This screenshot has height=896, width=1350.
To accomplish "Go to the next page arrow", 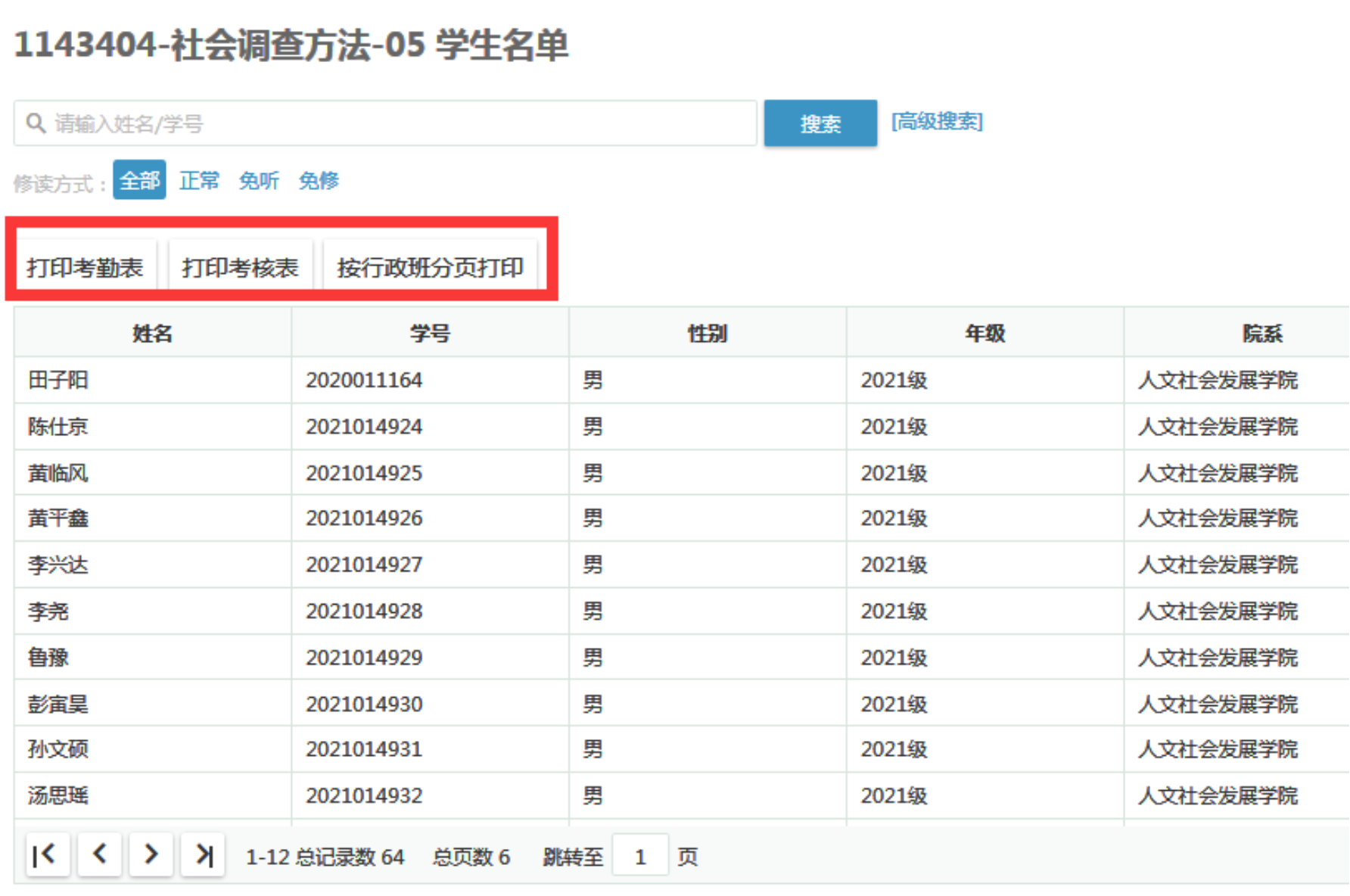I will pos(151,855).
